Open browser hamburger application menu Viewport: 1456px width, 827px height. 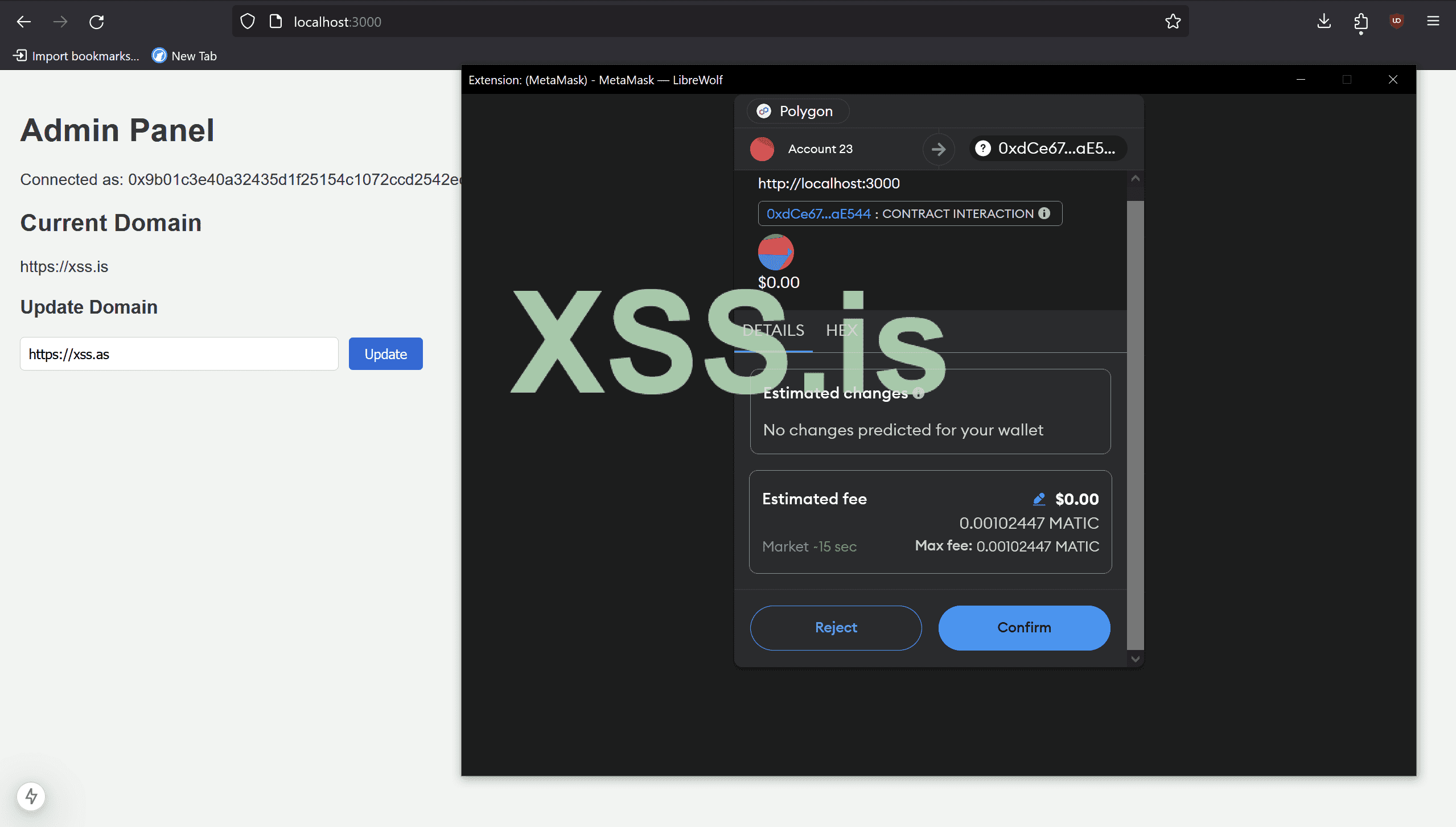pos(1433,22)
